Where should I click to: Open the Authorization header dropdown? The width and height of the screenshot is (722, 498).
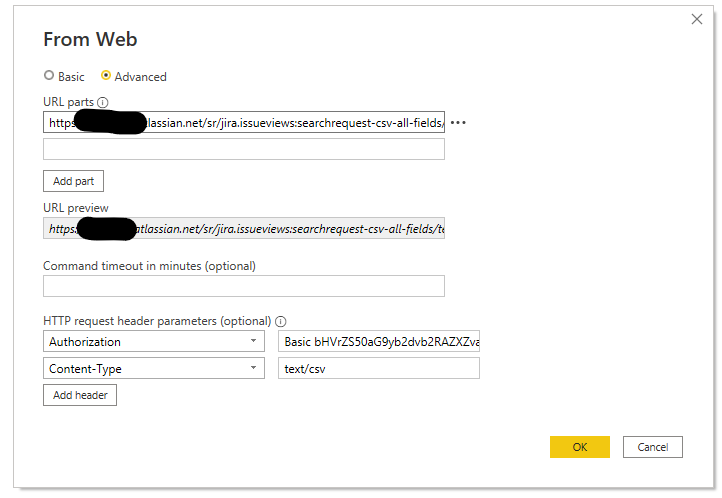coord(154,342)
